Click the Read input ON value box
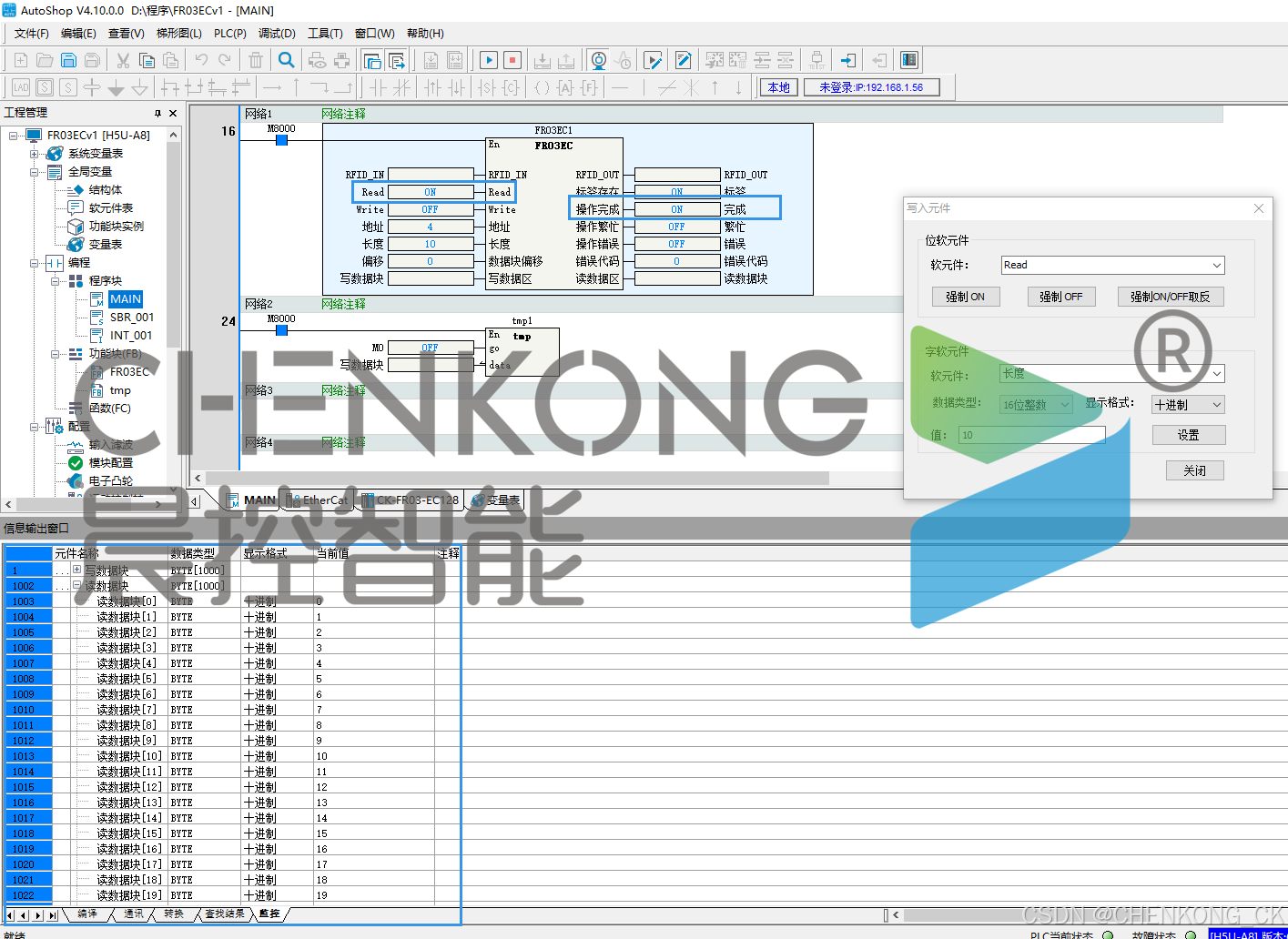 tap(431, 192)
